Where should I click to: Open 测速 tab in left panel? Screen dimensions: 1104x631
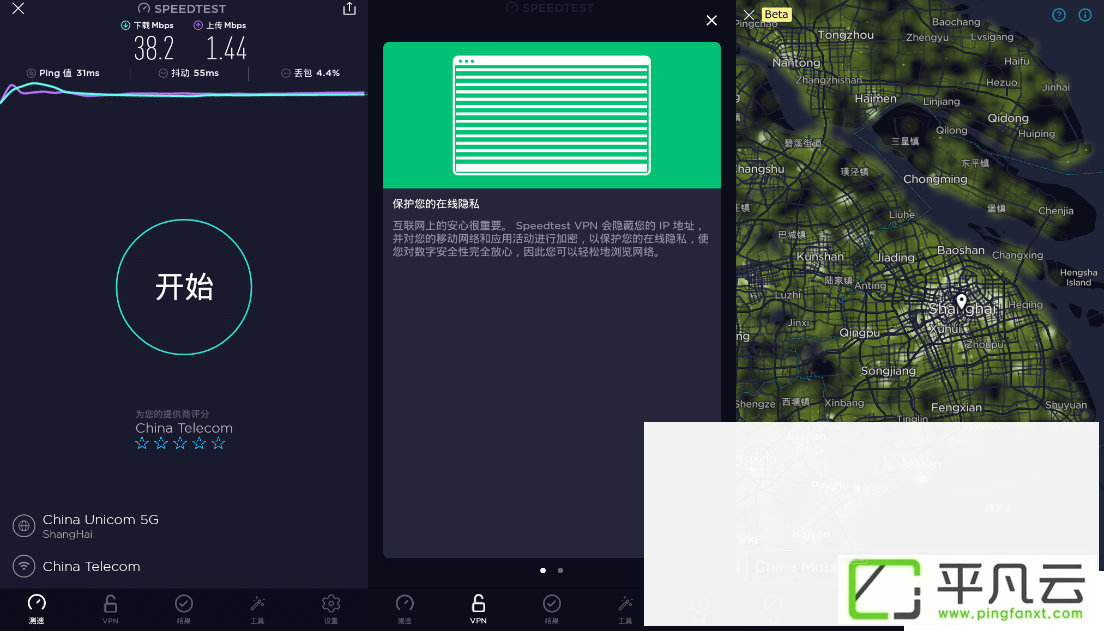click(x=37, y=609)
